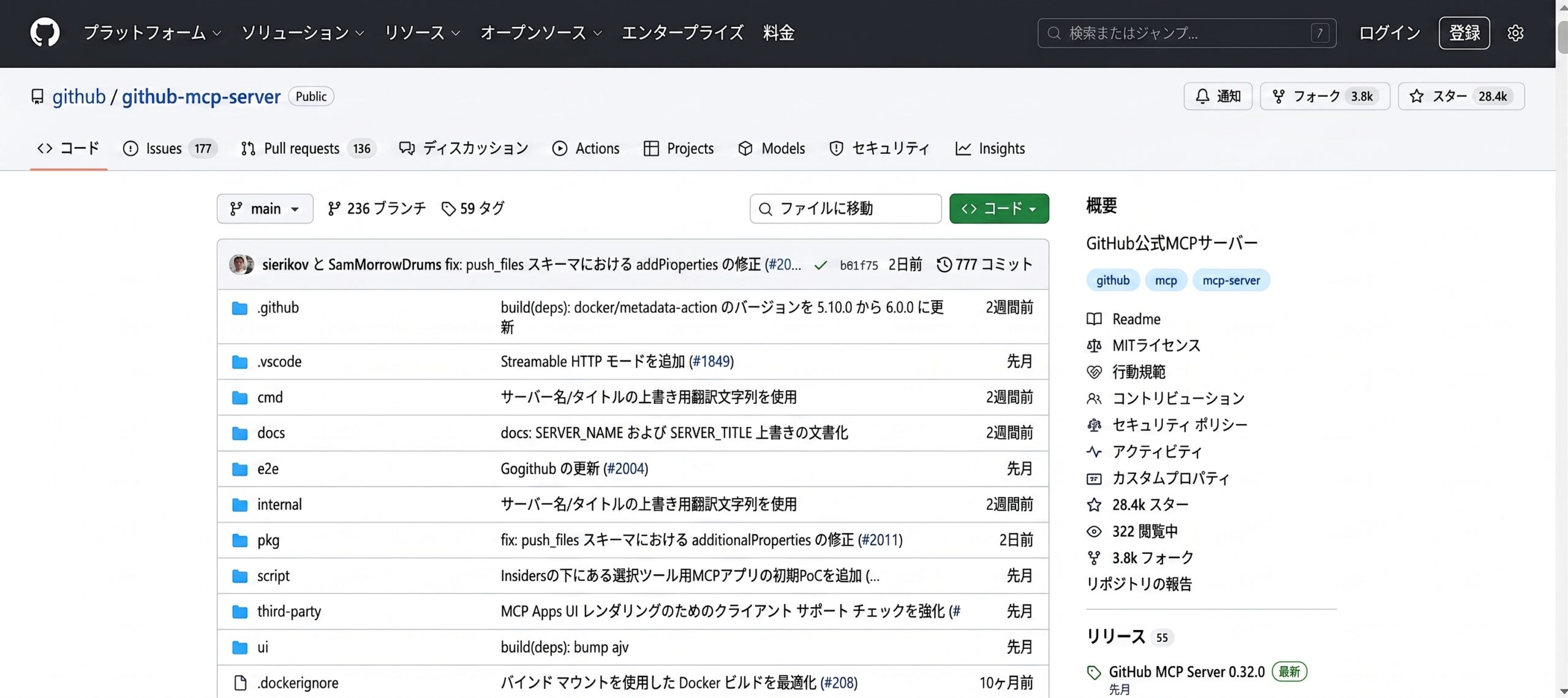The height and width of the screenshot is (698, 1568).
Task: Focus the ファイルに移動 file search field
Action: (845, 209)
